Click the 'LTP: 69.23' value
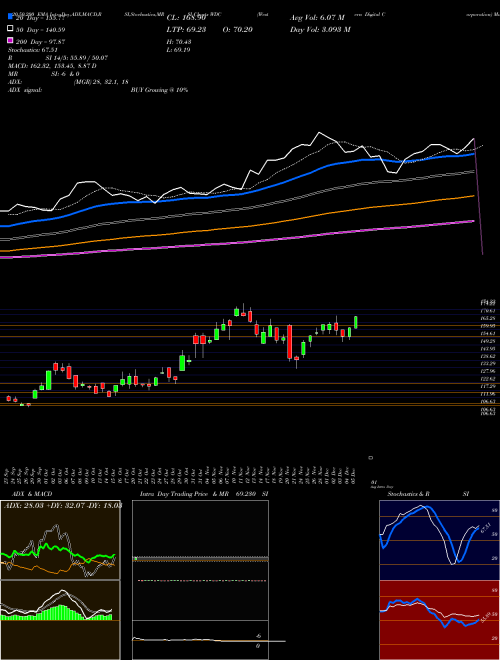 click(x=186, y=30)
